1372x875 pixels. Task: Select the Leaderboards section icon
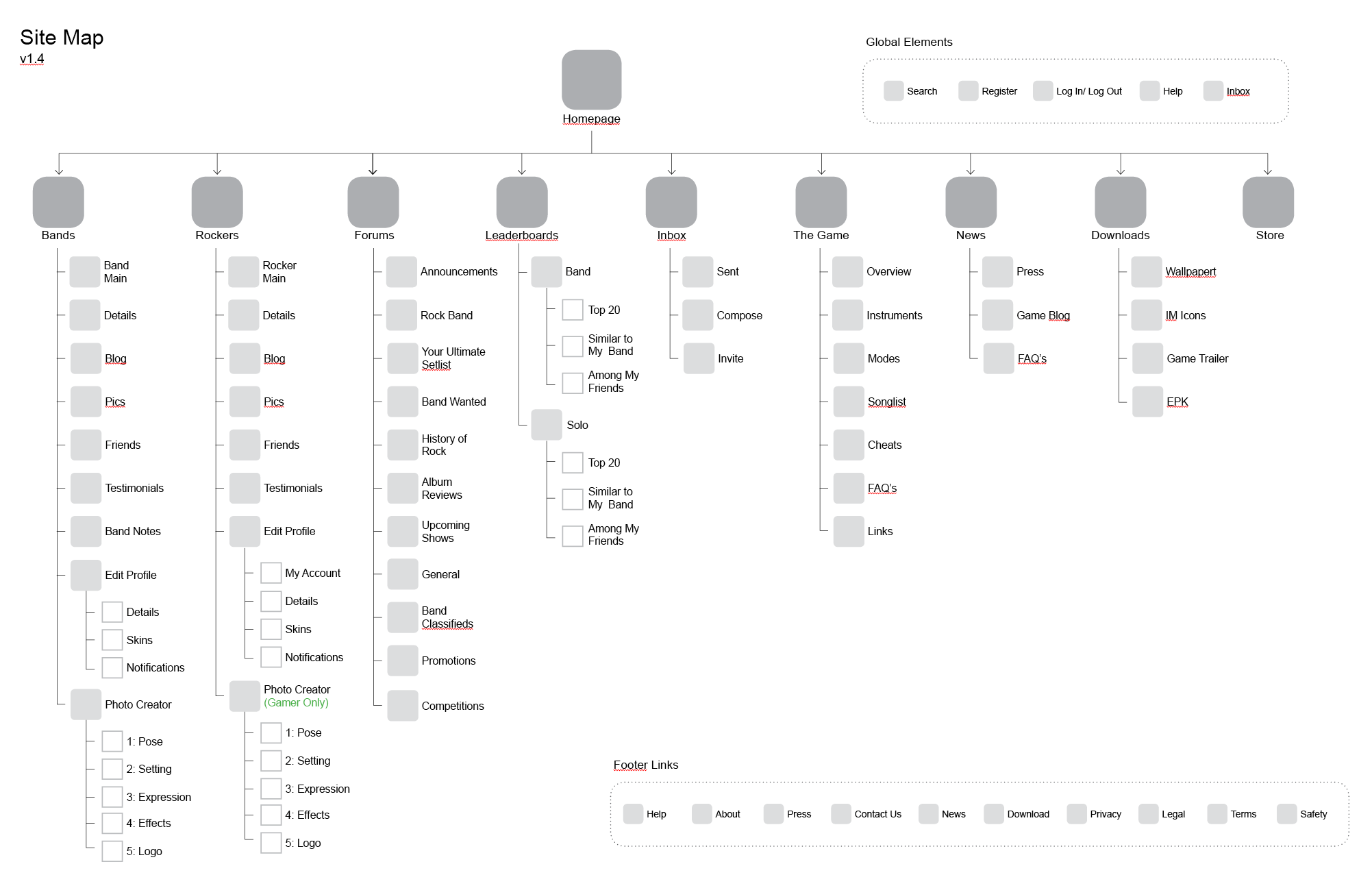click(x=522, y=202)
